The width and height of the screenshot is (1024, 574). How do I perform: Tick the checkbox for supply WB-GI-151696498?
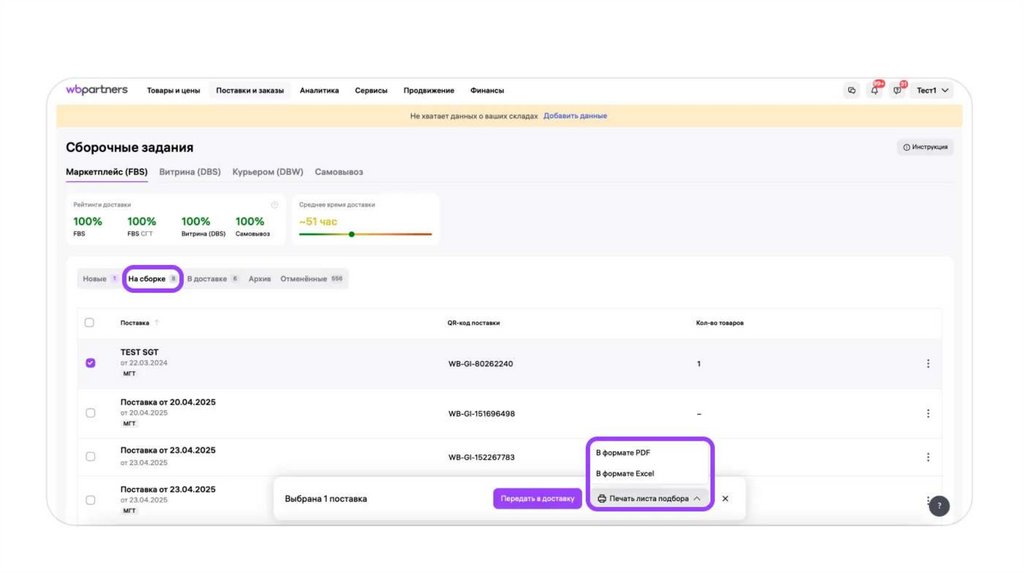coord(90,413)
